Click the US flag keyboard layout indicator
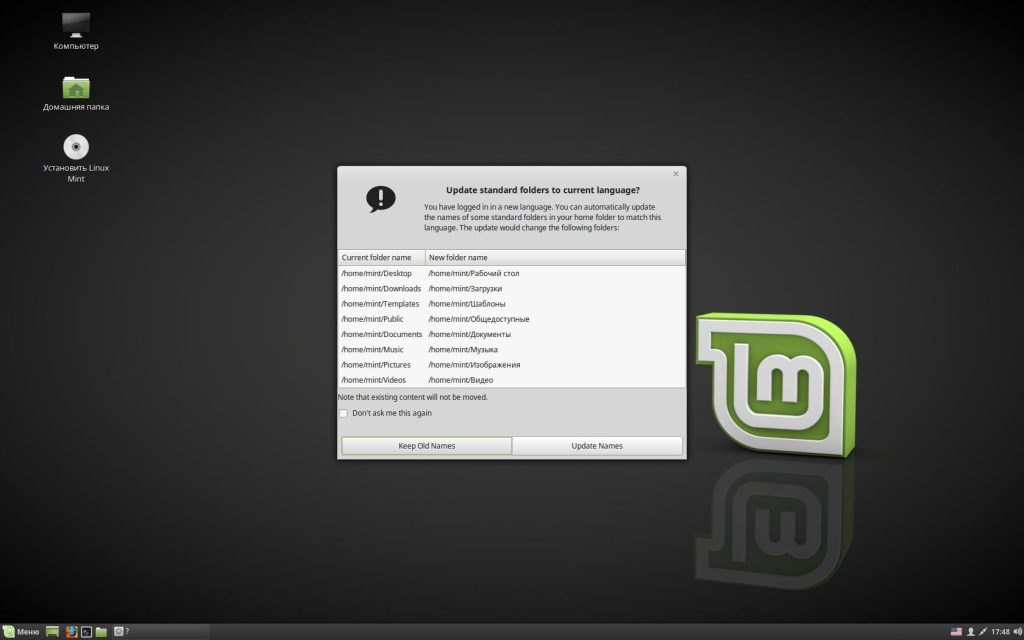 [x=956, y=631]
